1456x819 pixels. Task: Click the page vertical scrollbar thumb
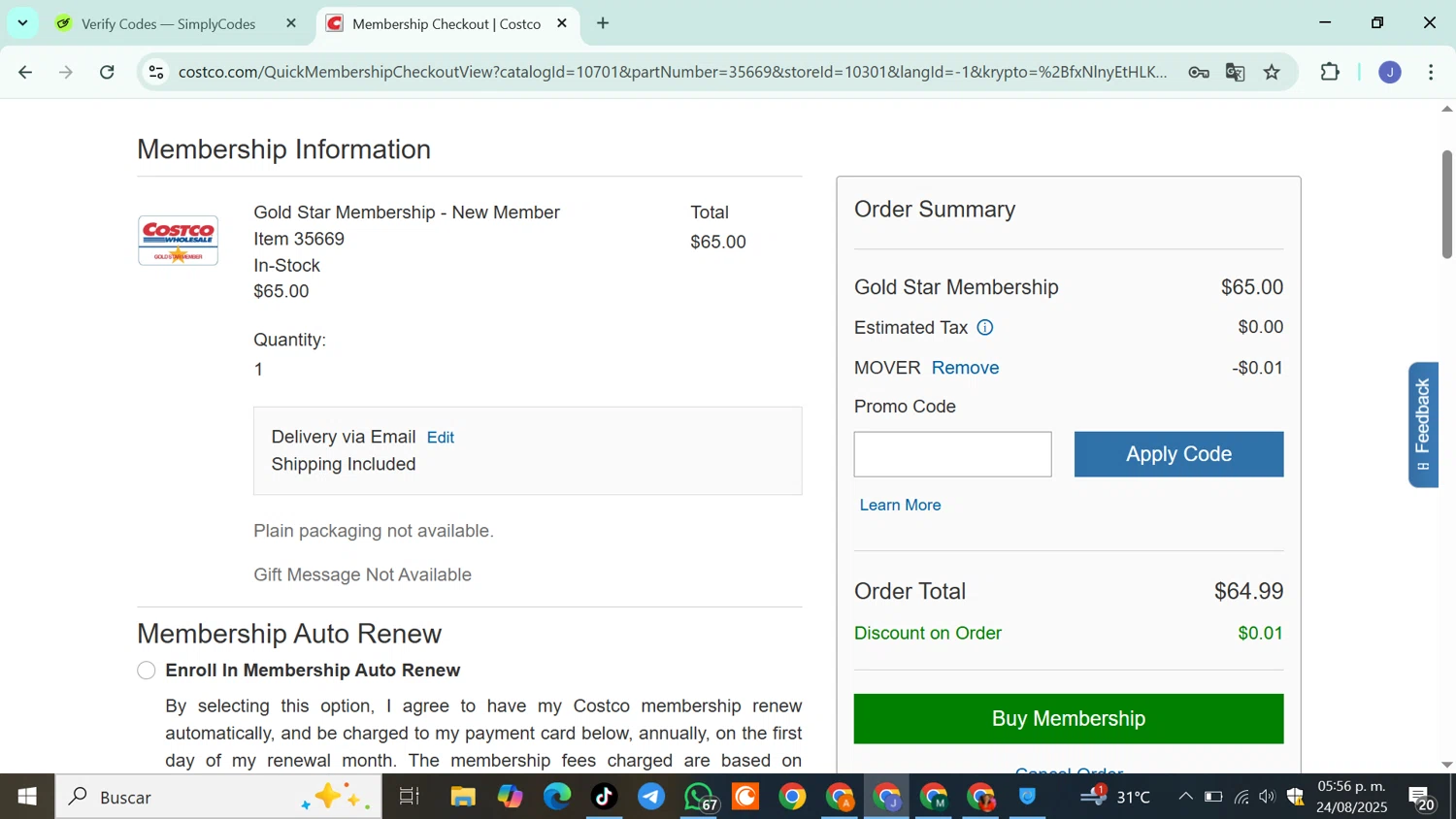[1446, 204]
